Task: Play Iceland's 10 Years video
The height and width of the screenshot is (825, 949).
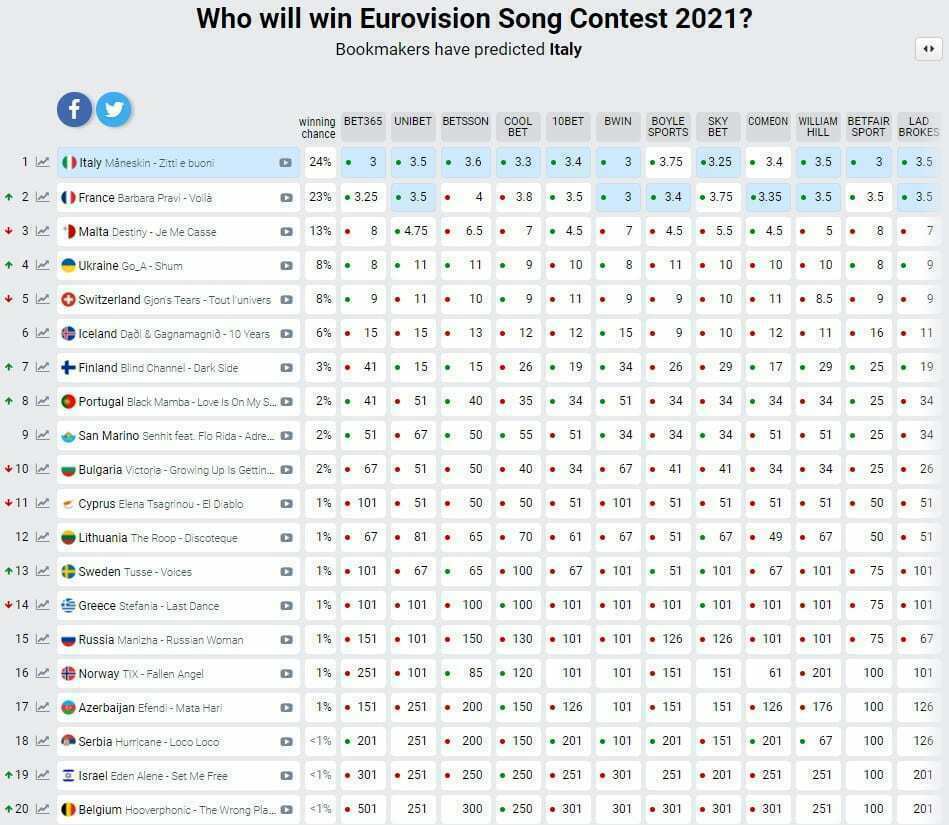Action: [x=286, y=334]
